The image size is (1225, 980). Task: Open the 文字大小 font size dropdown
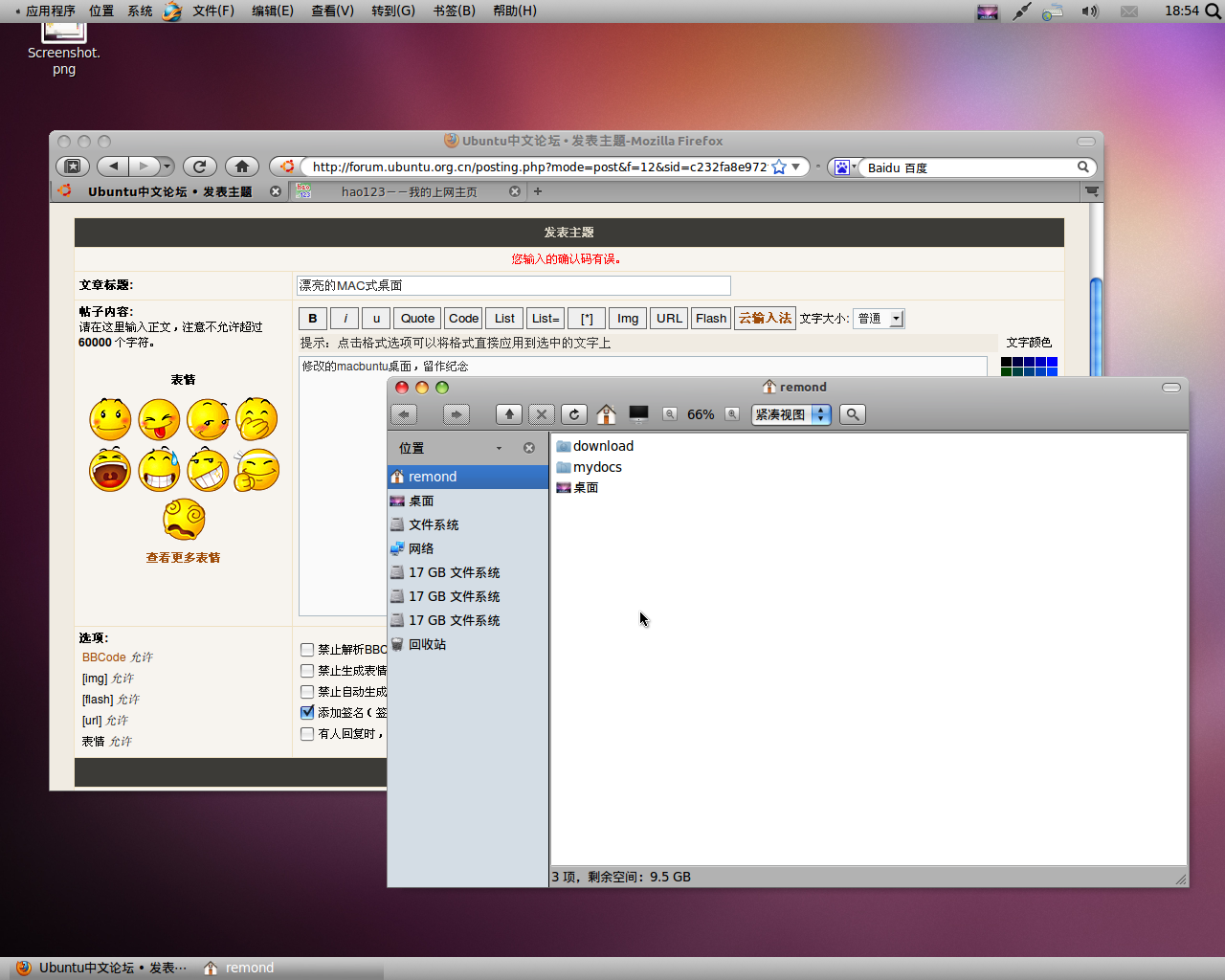point(879,319)
